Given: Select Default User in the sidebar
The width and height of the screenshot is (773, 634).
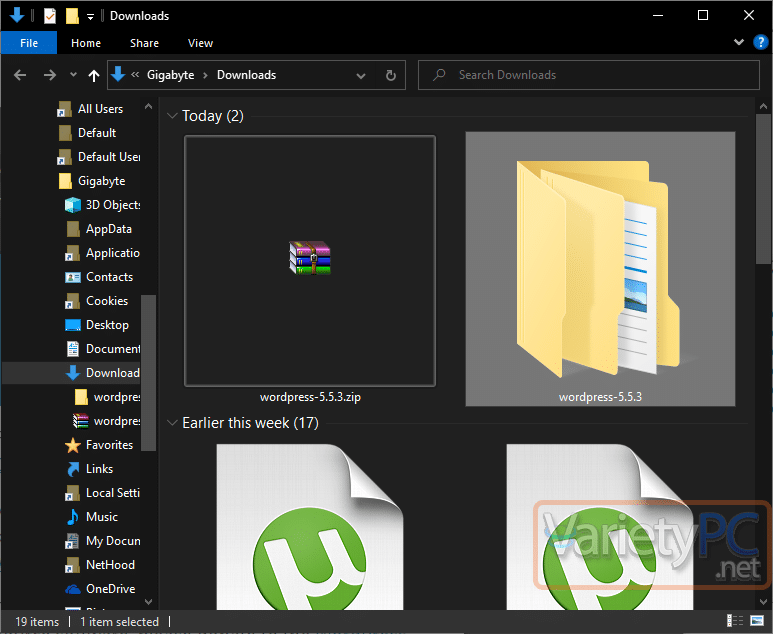Looking at the screenshot, I should 109,157.
